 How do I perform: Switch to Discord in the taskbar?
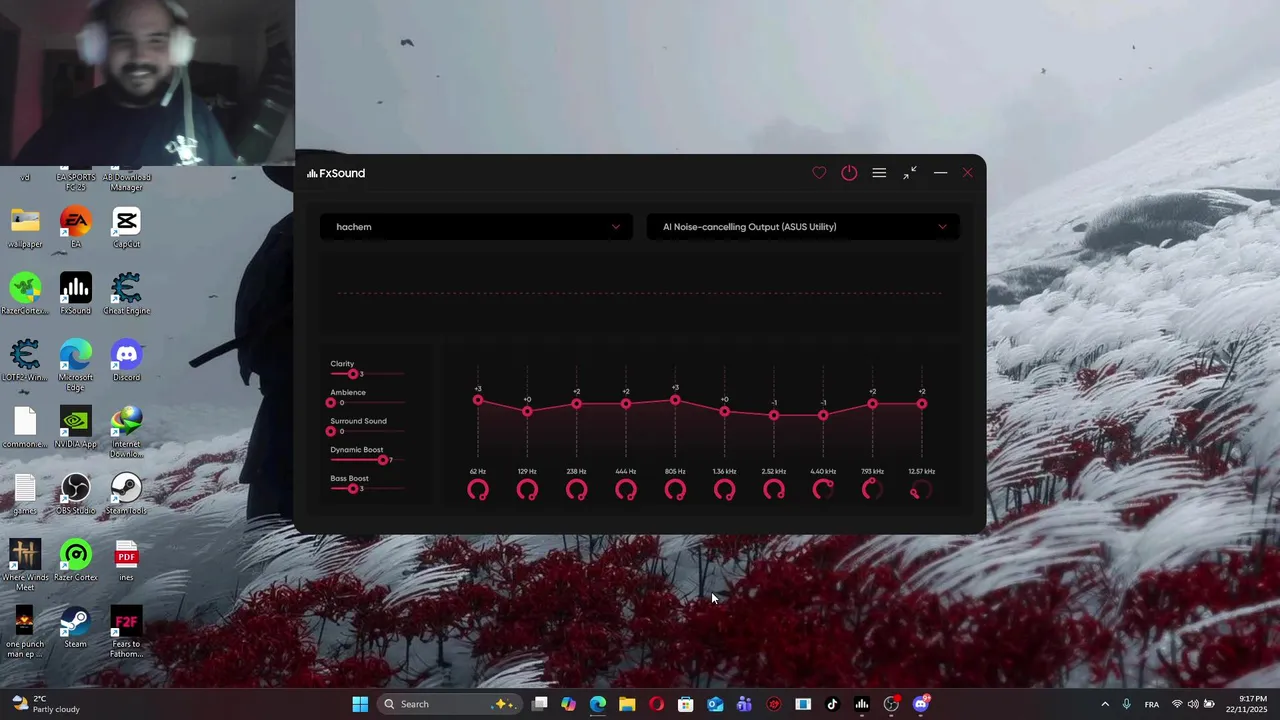pyautogui.click(x=921, y=704)
